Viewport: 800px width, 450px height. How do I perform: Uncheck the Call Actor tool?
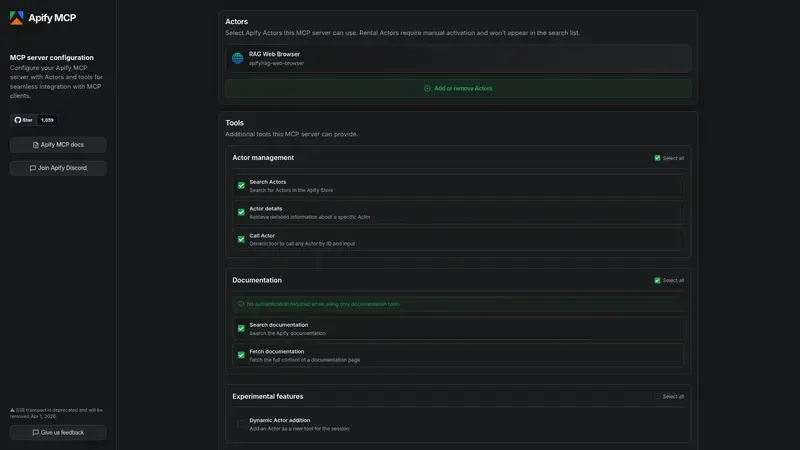pyautogui.click(x=241, y=239)
